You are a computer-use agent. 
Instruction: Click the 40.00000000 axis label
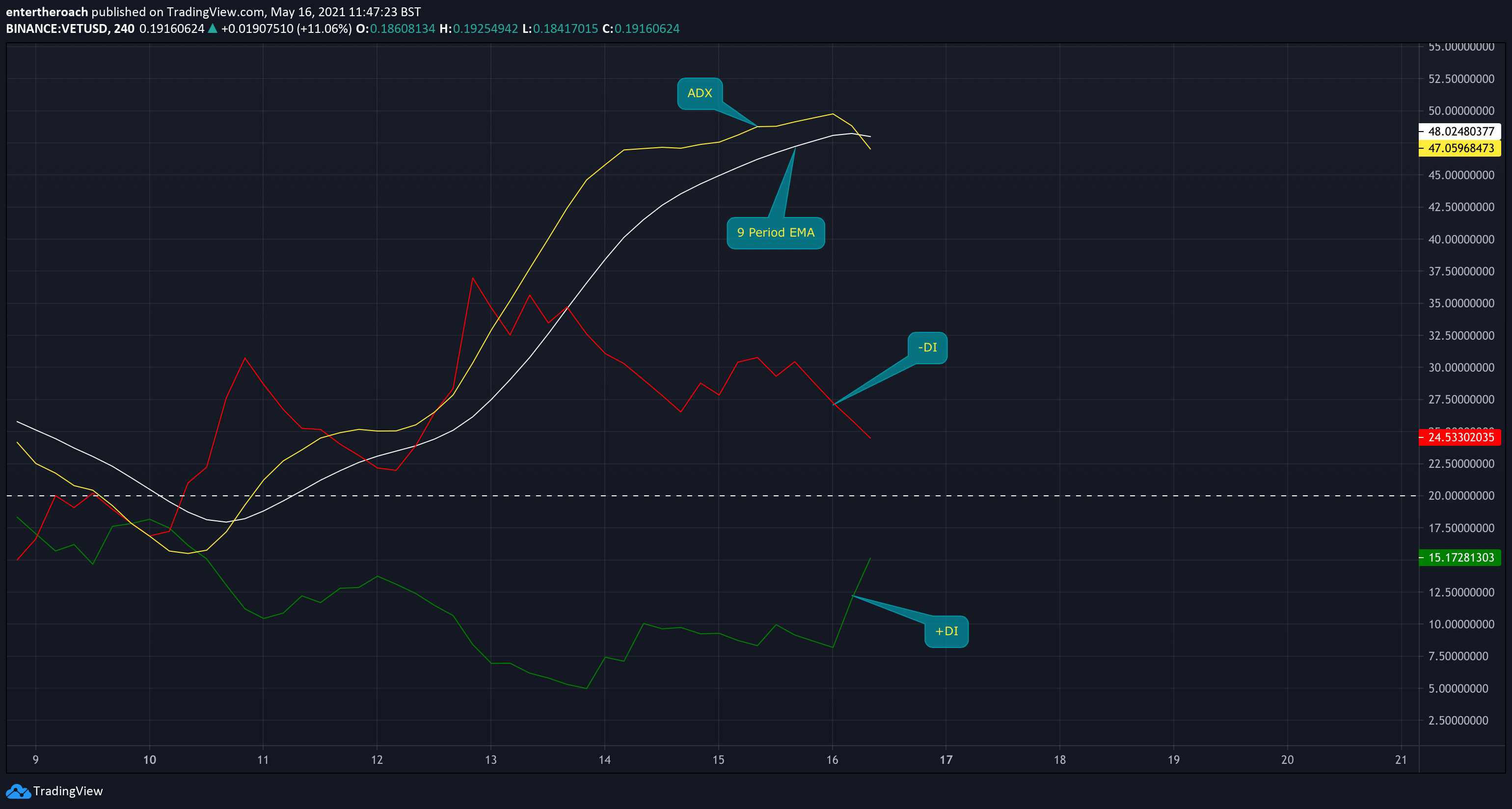1461,240
